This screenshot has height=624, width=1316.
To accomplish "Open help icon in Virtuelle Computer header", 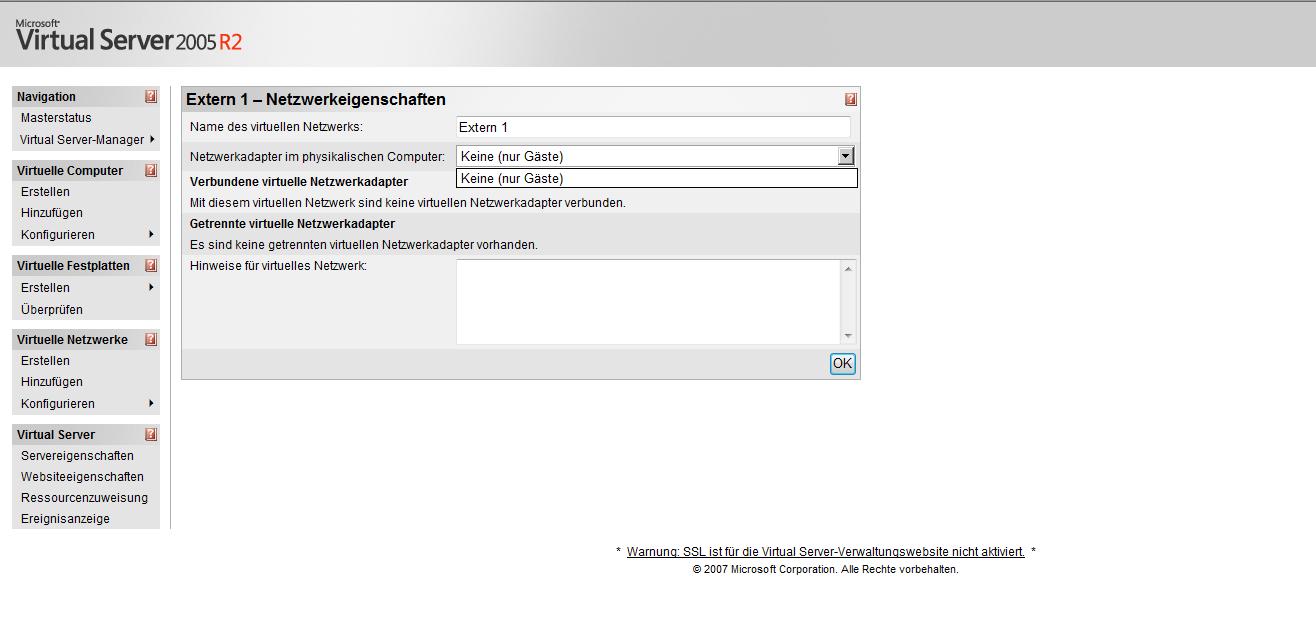I will 151,171.
